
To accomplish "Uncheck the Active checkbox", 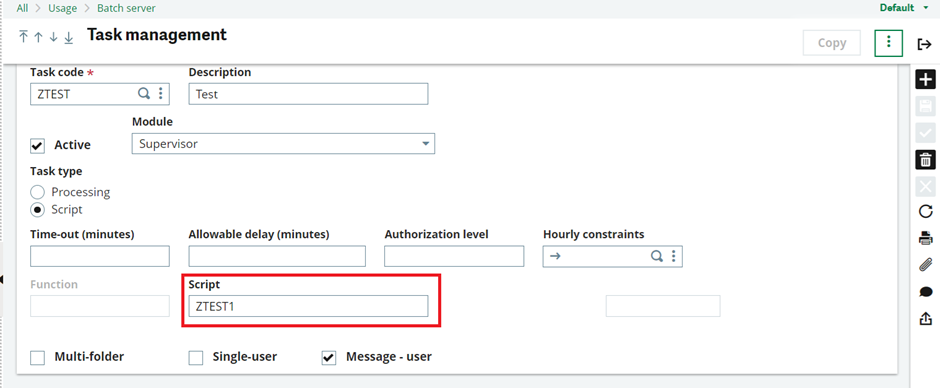I will [38, 145].
